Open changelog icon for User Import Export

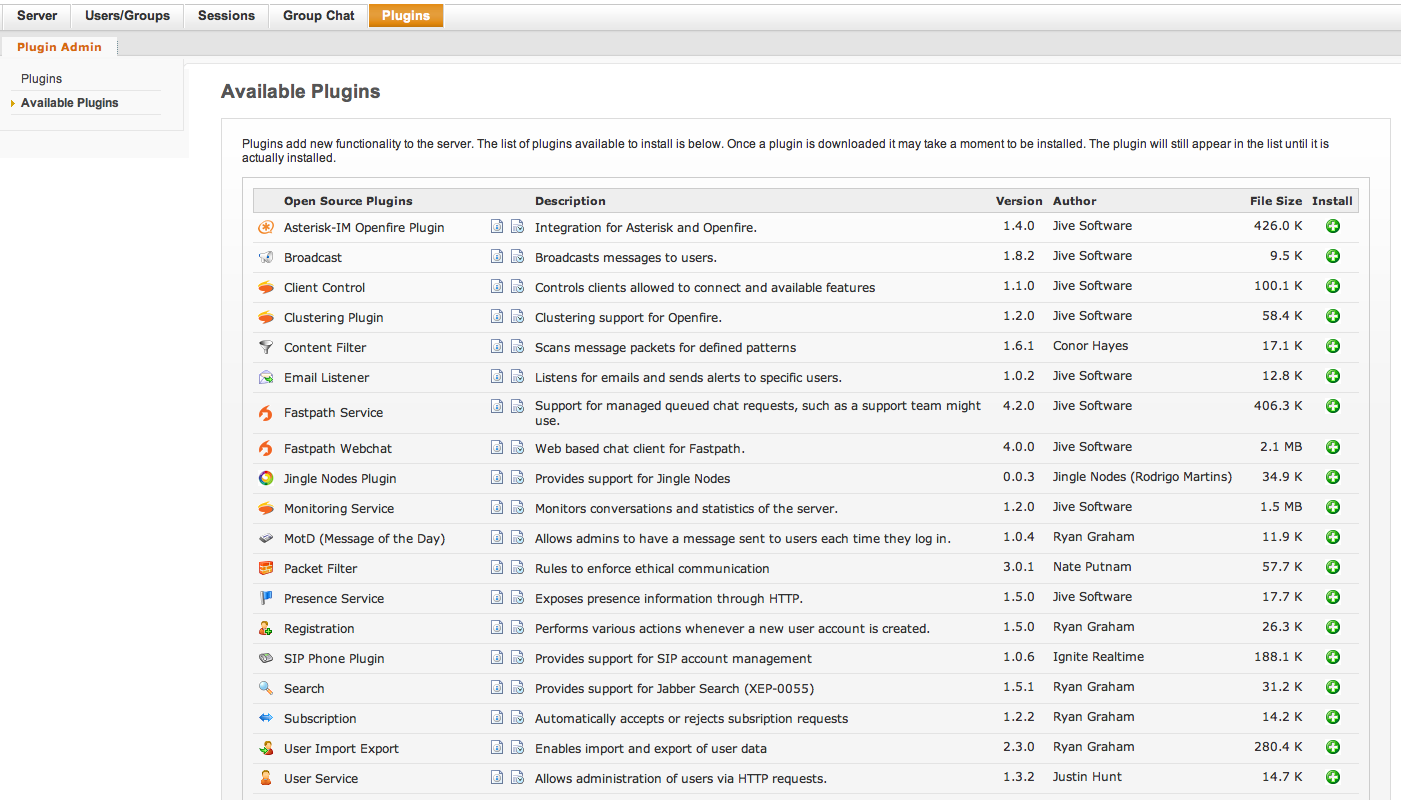(x=517, y=748)
